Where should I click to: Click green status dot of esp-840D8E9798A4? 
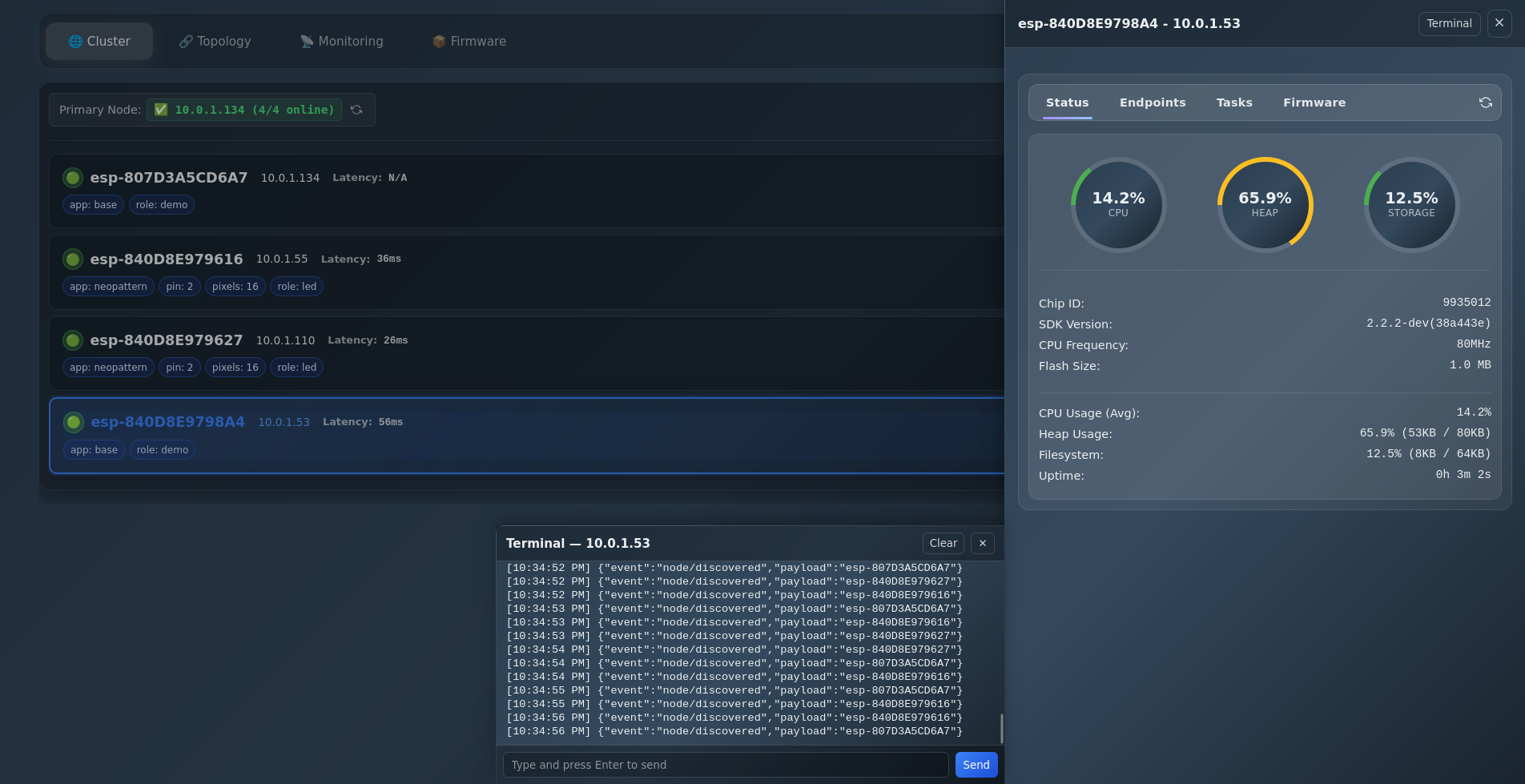tap(74, 422)
